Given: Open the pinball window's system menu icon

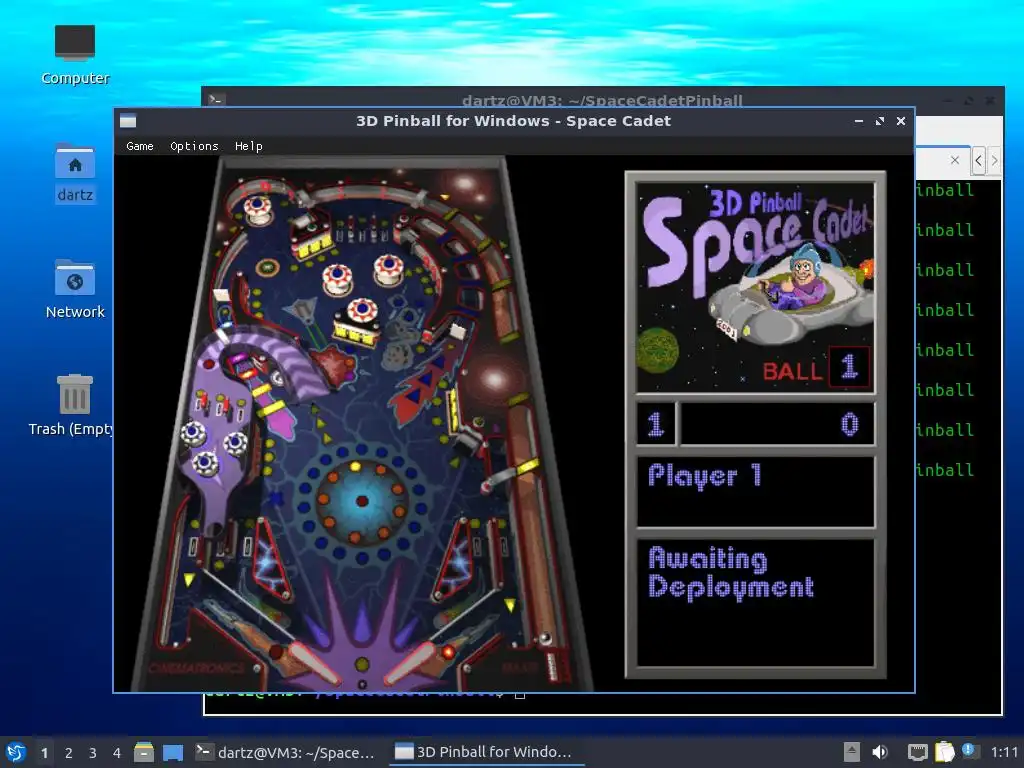Looking at the screenshot, I should (128, 121).
